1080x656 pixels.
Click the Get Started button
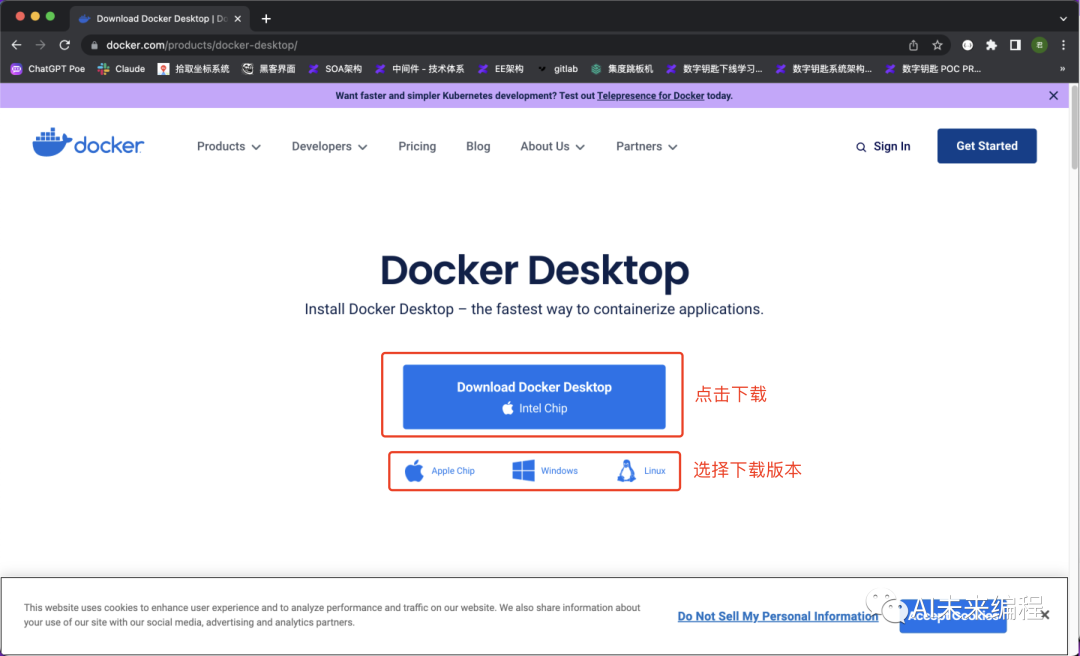[986, 146]
